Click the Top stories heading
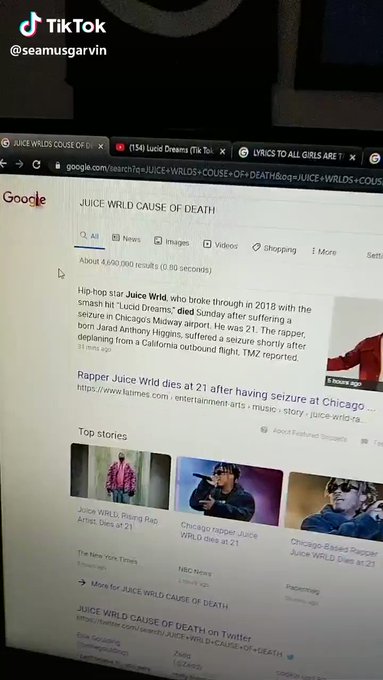The height and width of the screenshot is (680, 383). click(x=102, y=434)
